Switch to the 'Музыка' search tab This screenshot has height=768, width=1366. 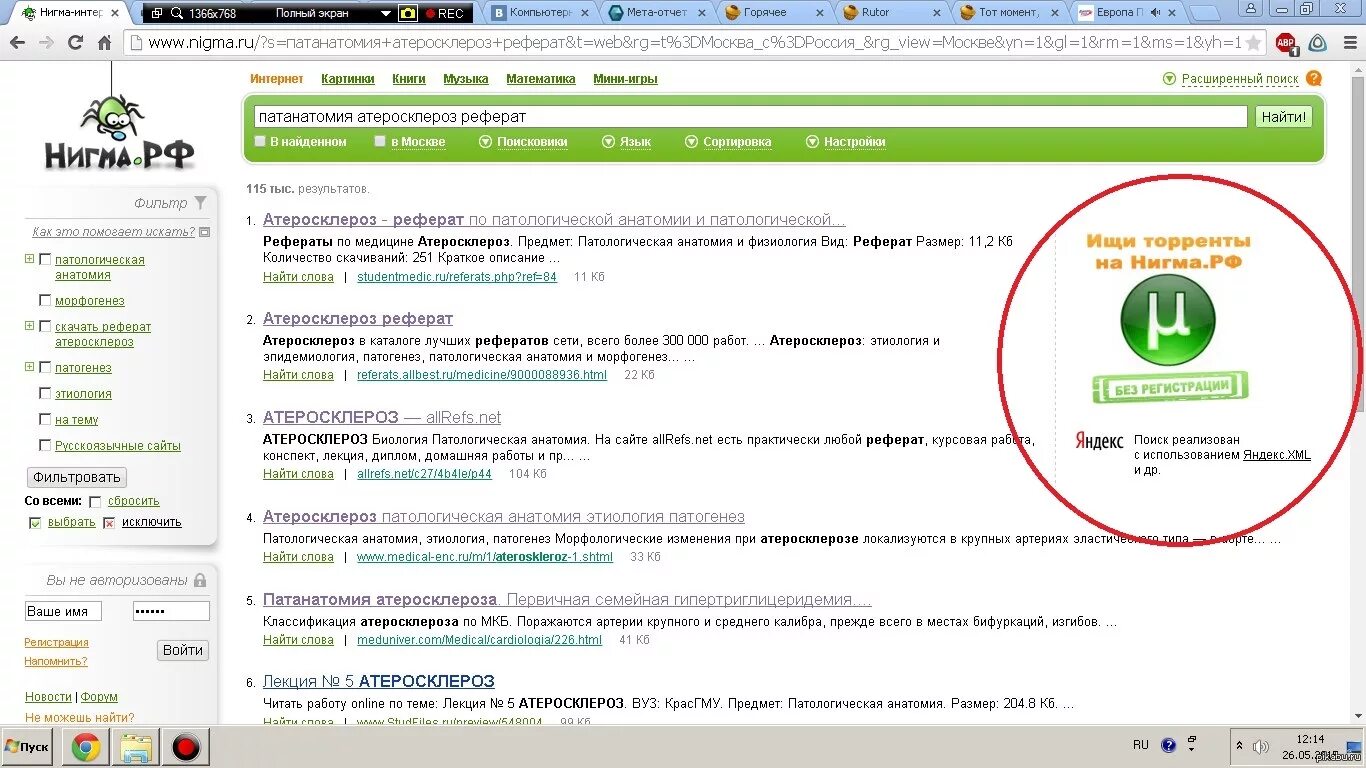coord(466,79)
